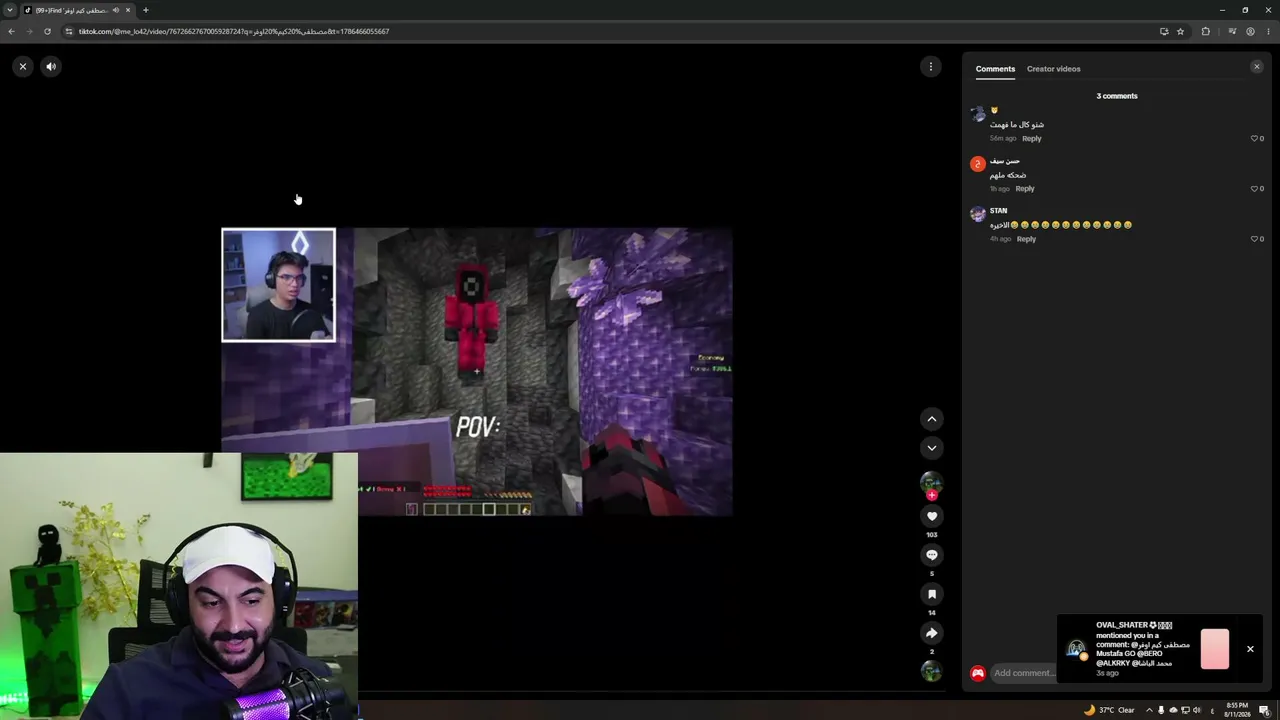1280x720 pixels.
Task: Reply to the comment posted 1h ago
Action: [x=1025, y=189]
